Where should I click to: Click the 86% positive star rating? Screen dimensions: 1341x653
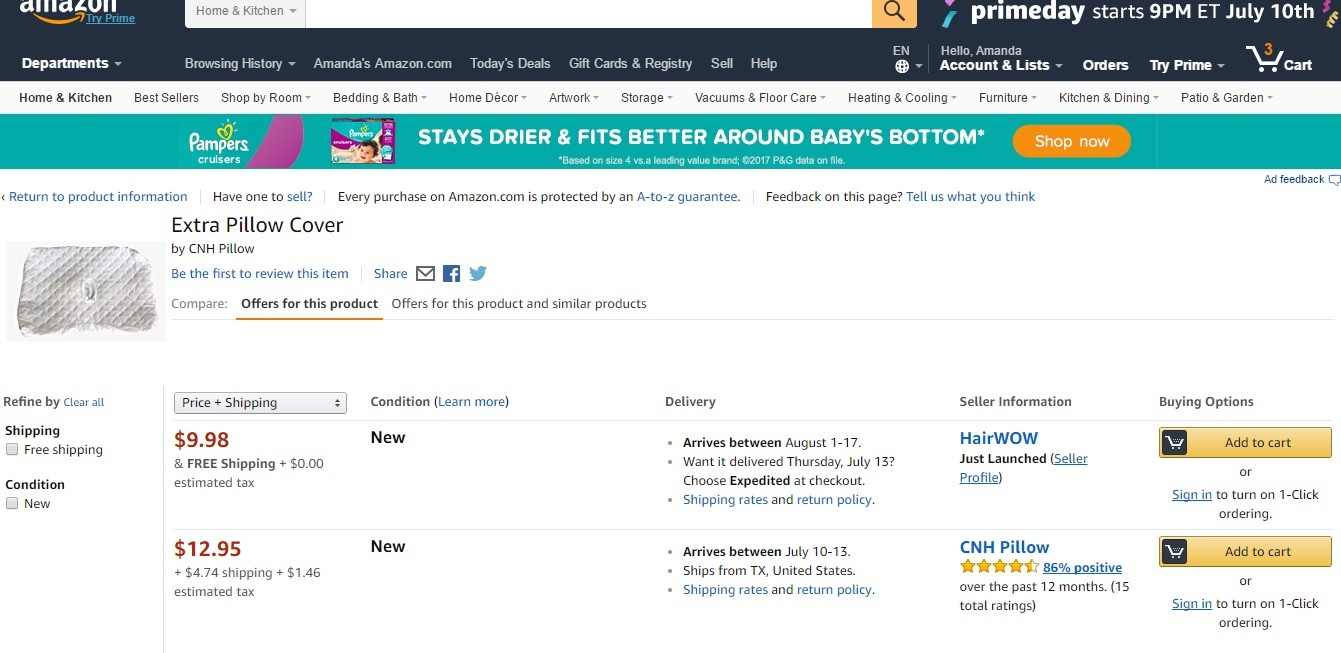(x=999, y=568)
